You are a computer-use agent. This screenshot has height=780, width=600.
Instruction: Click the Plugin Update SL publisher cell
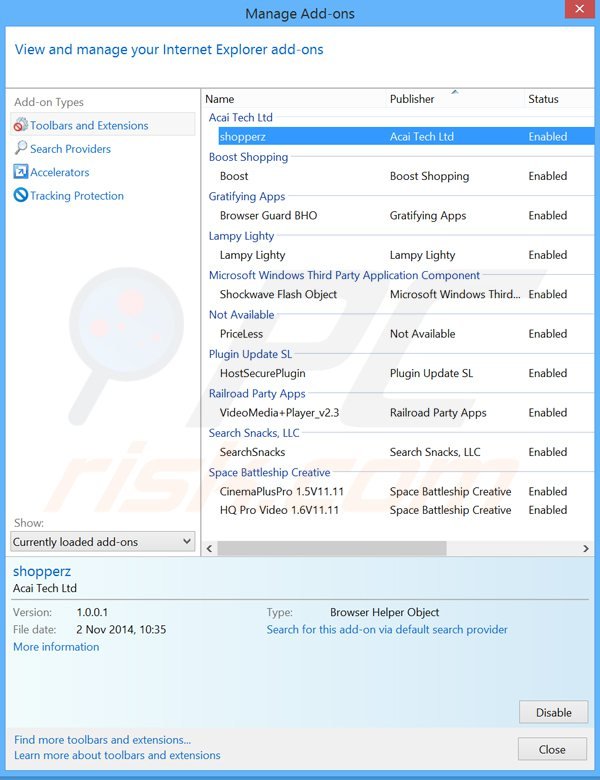431,373
